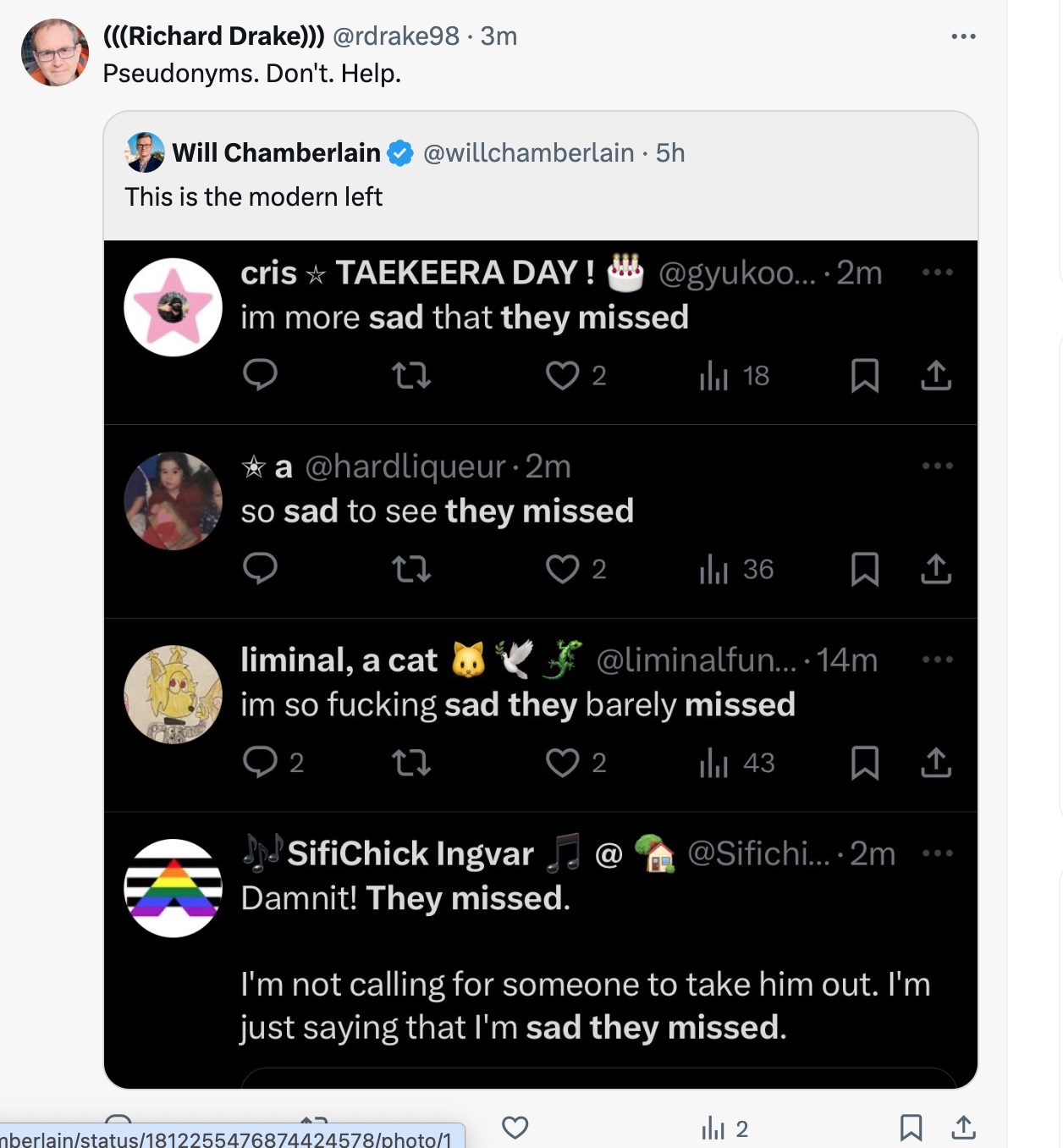
Task: Reply to liminal, a cat's tweet
Action: [260, 763]
